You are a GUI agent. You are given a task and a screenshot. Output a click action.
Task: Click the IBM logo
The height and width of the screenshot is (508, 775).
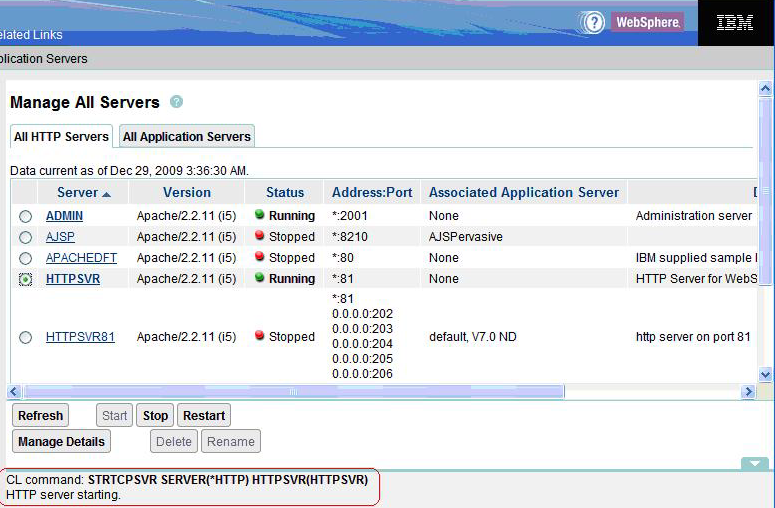pyautogui.click(x=735, y=22)
